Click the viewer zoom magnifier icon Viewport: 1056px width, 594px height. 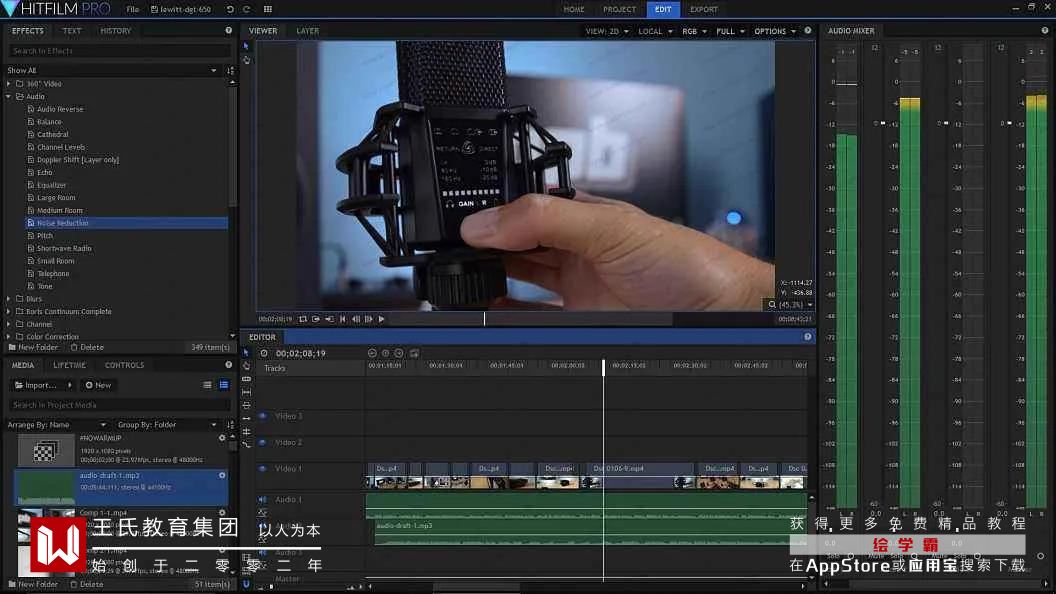point(772,304)
